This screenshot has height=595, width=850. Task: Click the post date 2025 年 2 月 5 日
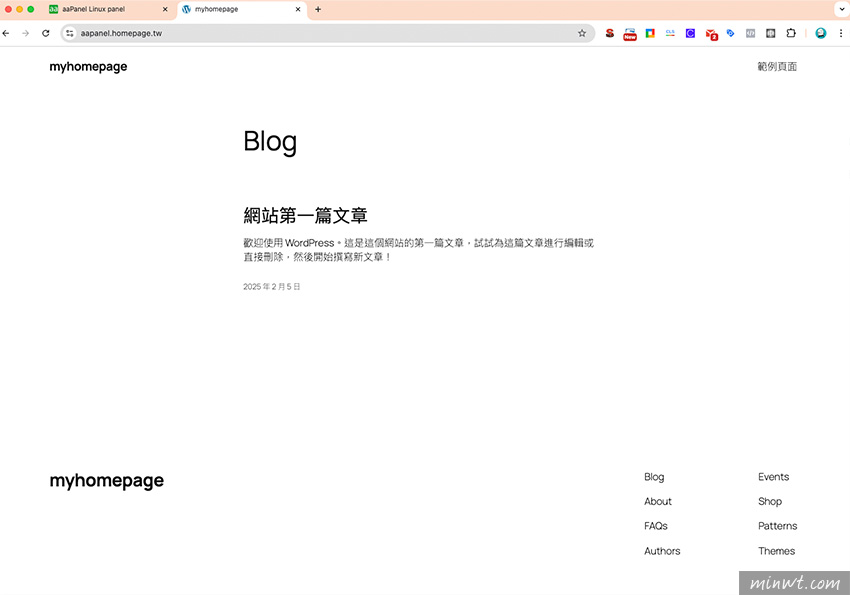point(272,287)
